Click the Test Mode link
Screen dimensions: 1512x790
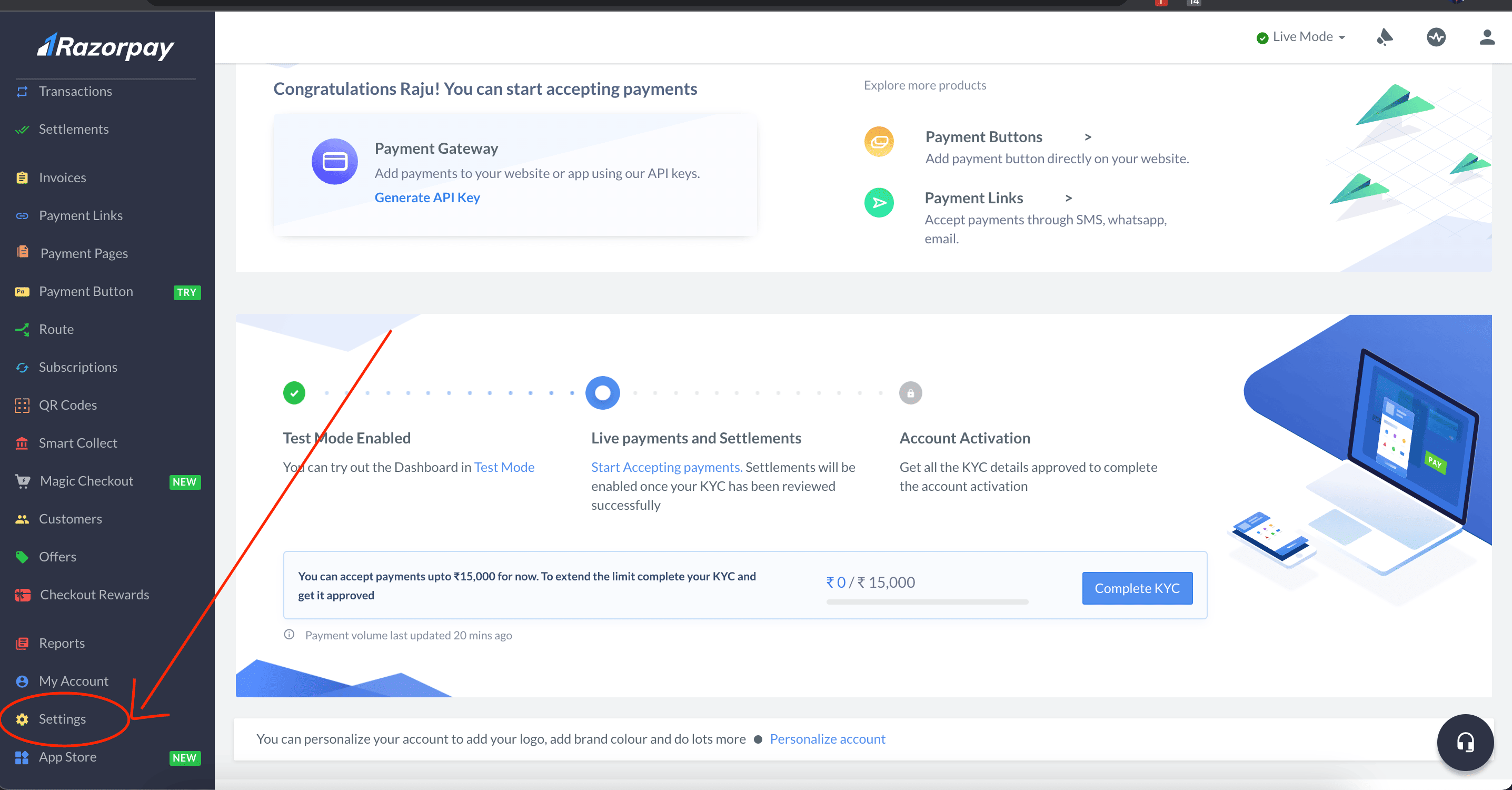[x=504, y=467]
